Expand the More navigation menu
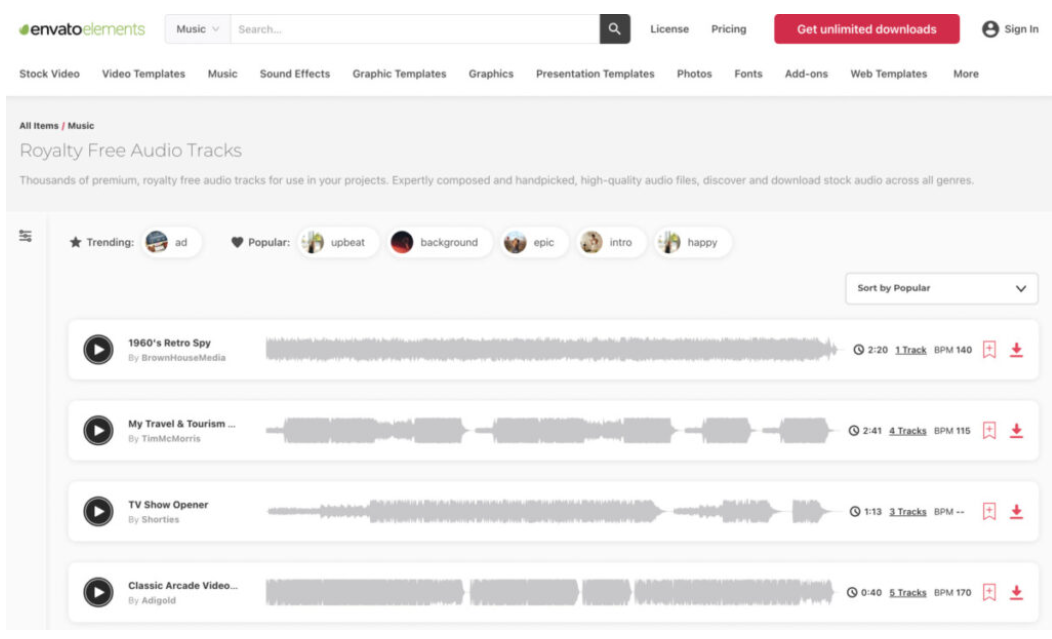 965,74
